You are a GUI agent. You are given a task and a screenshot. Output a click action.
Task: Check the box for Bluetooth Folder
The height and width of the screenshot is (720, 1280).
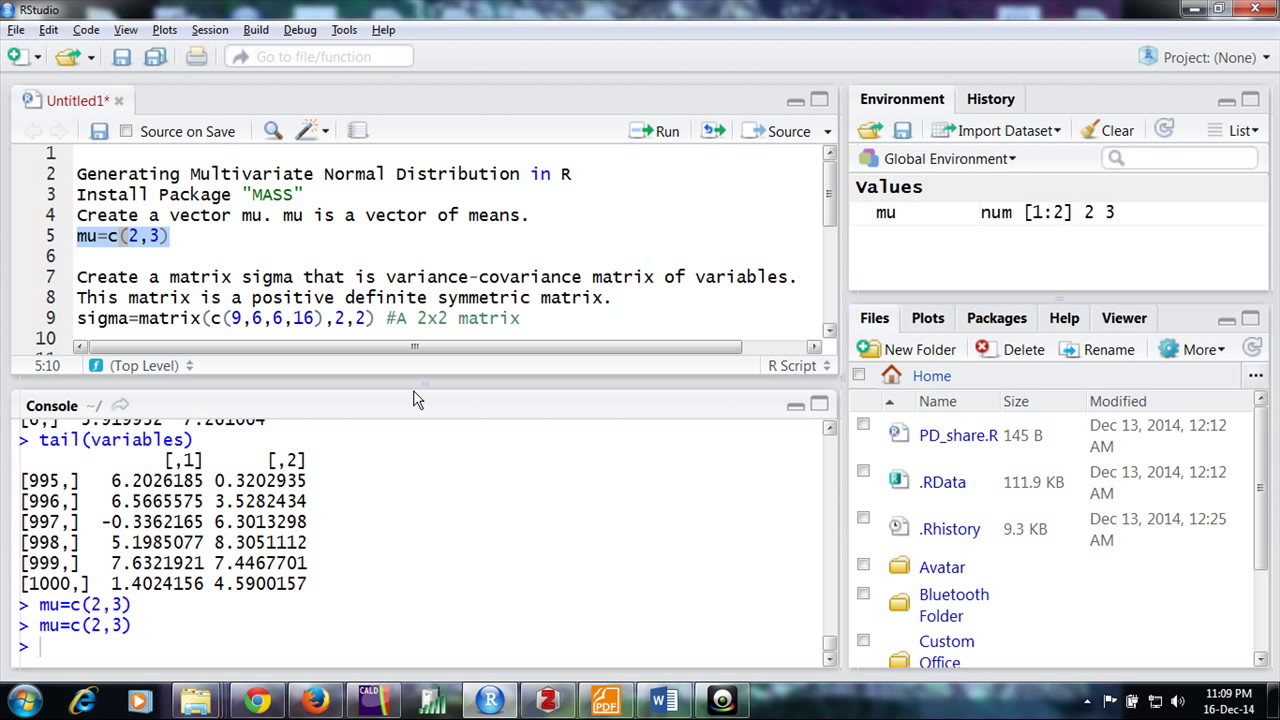[863, 593]
